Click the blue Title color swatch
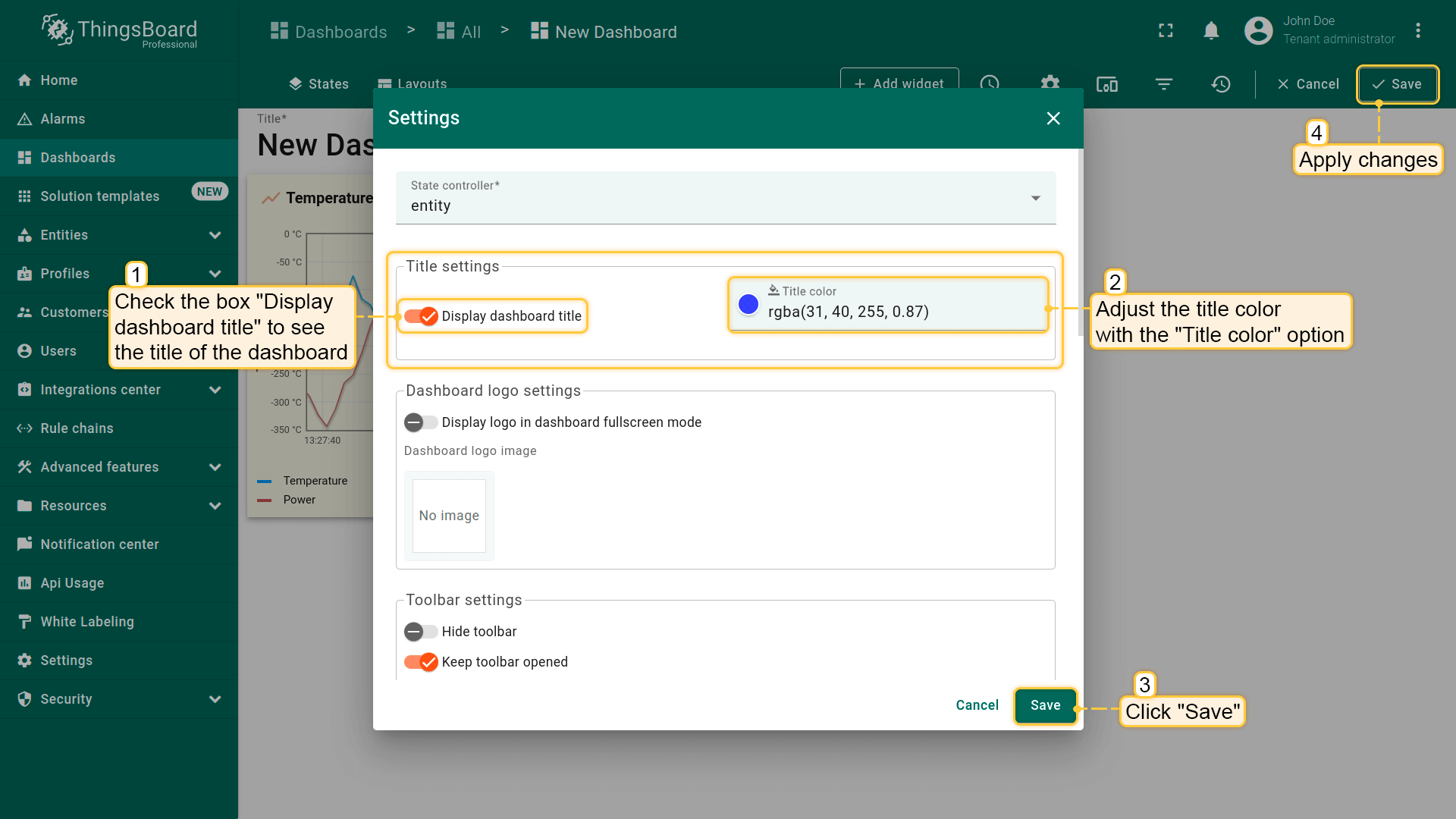Screen dimensions: 1456x819 748,304
